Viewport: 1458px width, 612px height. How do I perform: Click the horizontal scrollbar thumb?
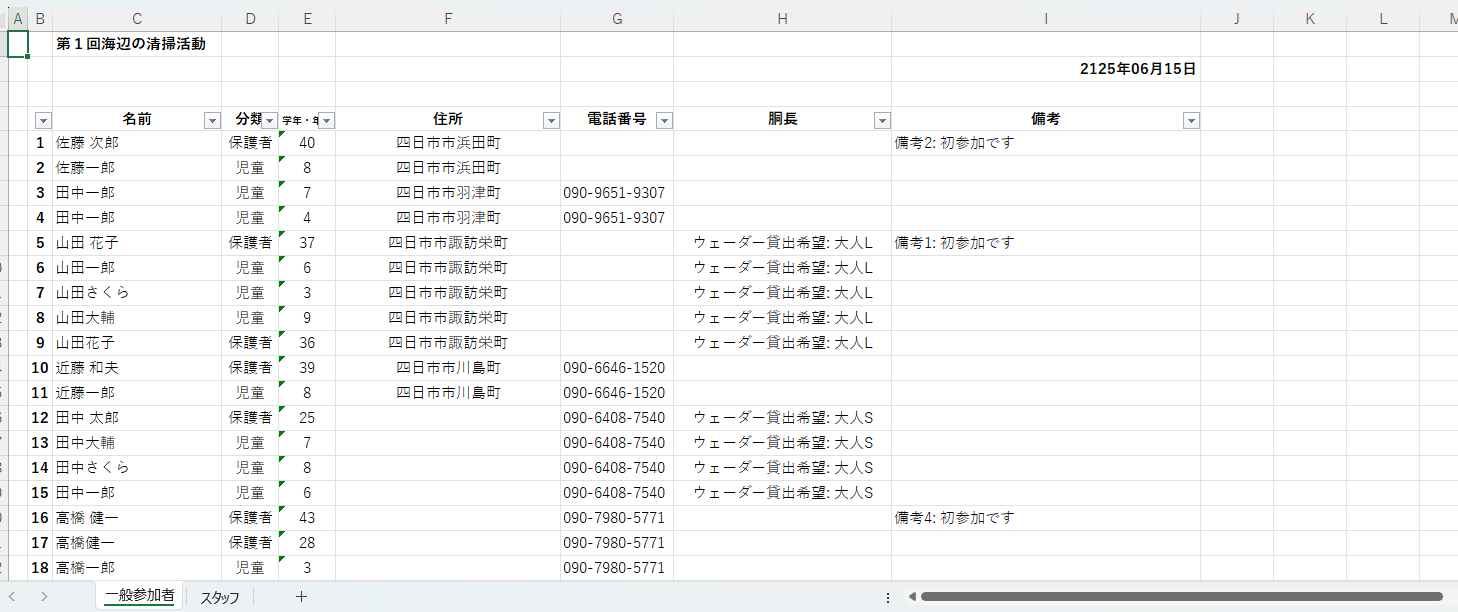(x=1180, y=597)
